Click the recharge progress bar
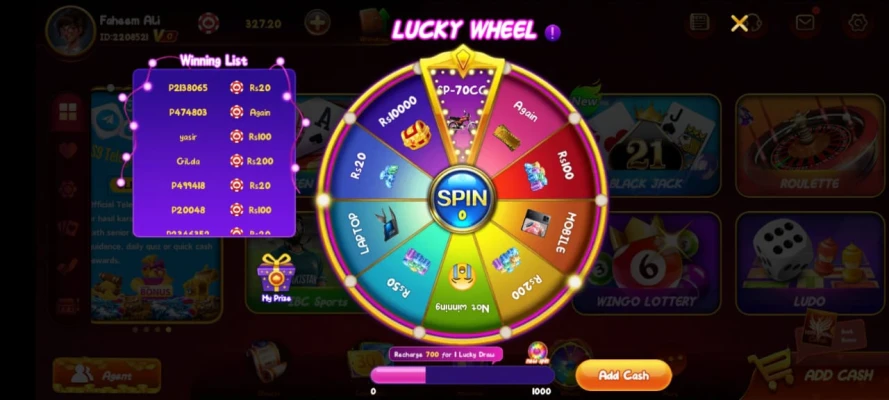Image resolution: width=889 pixels, height=400 pixels. point(462,375)
